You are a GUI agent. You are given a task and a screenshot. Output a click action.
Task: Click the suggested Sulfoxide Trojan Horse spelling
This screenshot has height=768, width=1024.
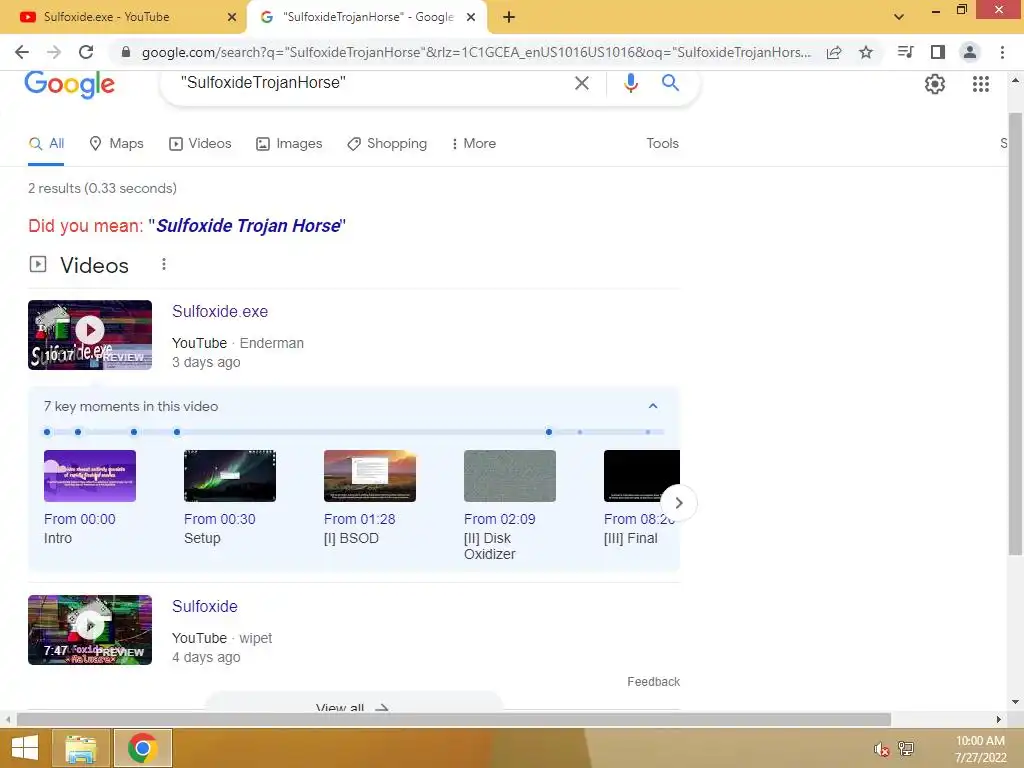pyautogui.click(x=248, y=226)
